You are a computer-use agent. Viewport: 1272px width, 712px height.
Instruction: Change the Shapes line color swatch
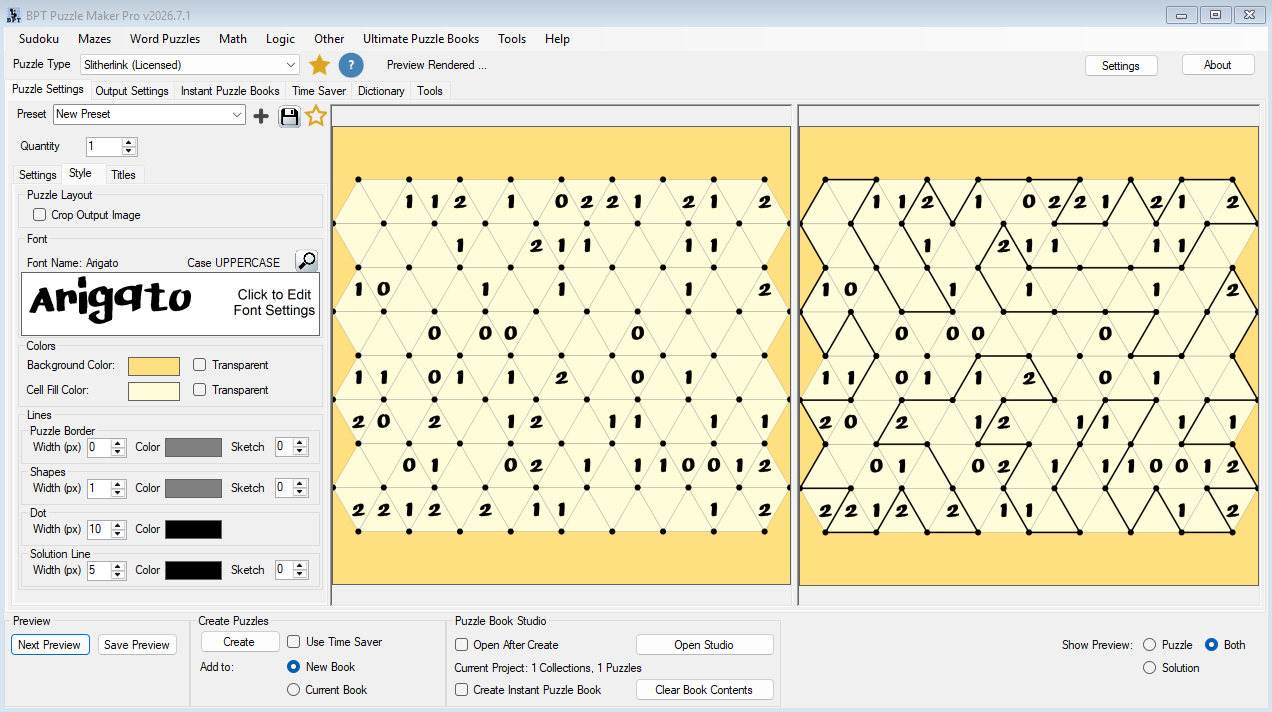click(x=193, y=489)
